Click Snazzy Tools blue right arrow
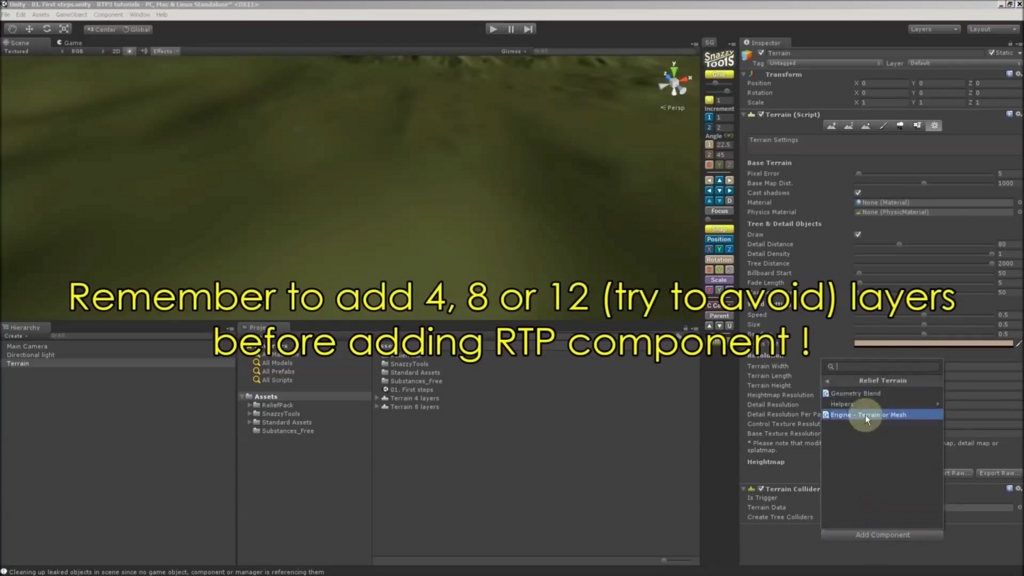This screenshot has height=576, width=1024. (729, 190)
